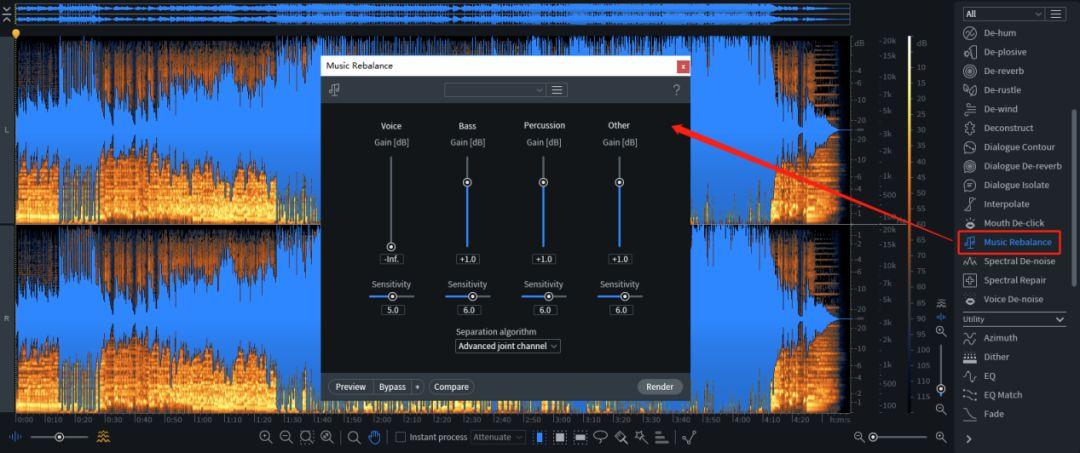Open the Spectral Repair module
Viewport: 1080px width, 453px height.
[1015, 280]
